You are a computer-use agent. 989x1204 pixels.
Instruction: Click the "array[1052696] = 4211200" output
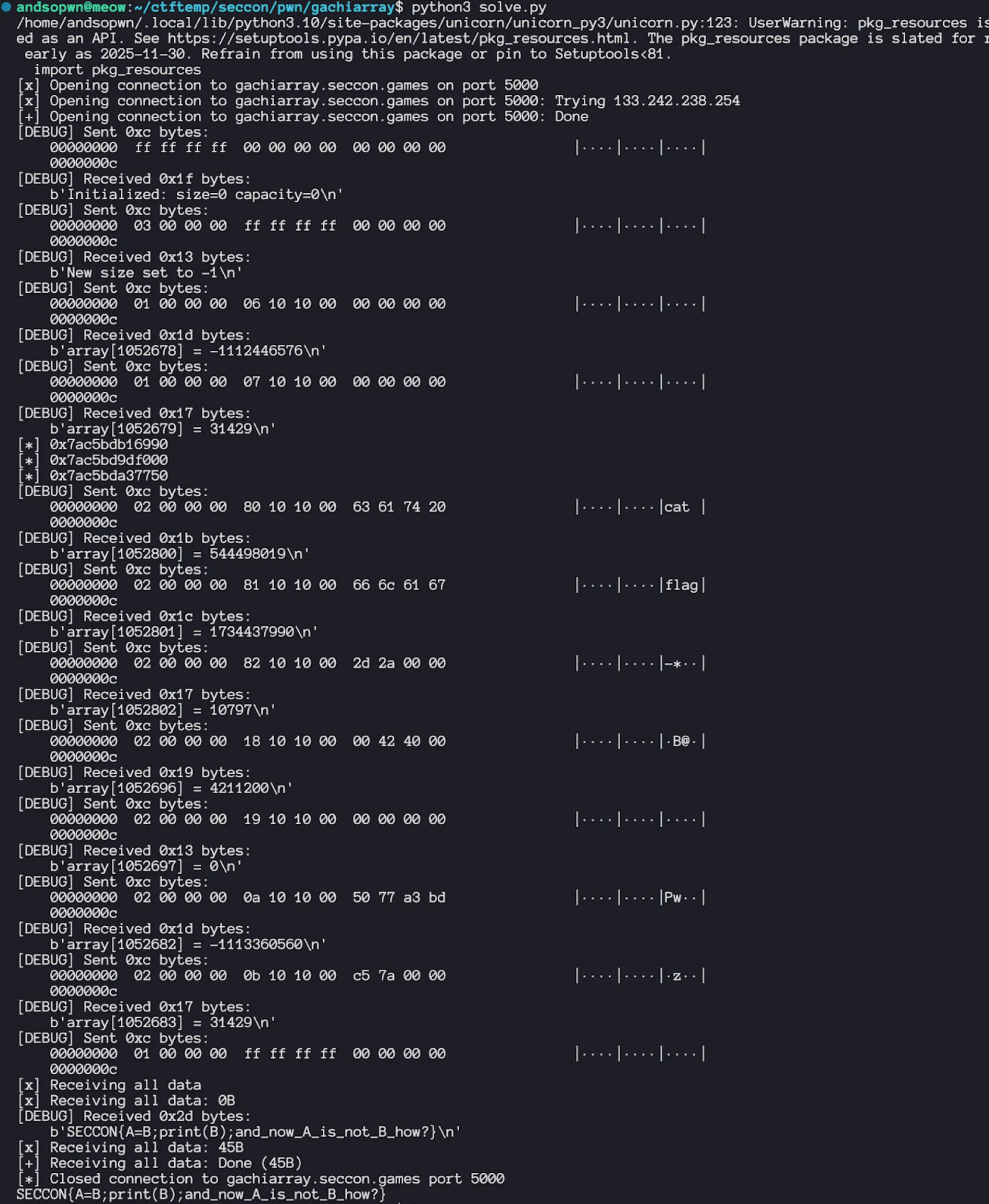[171, 788]
